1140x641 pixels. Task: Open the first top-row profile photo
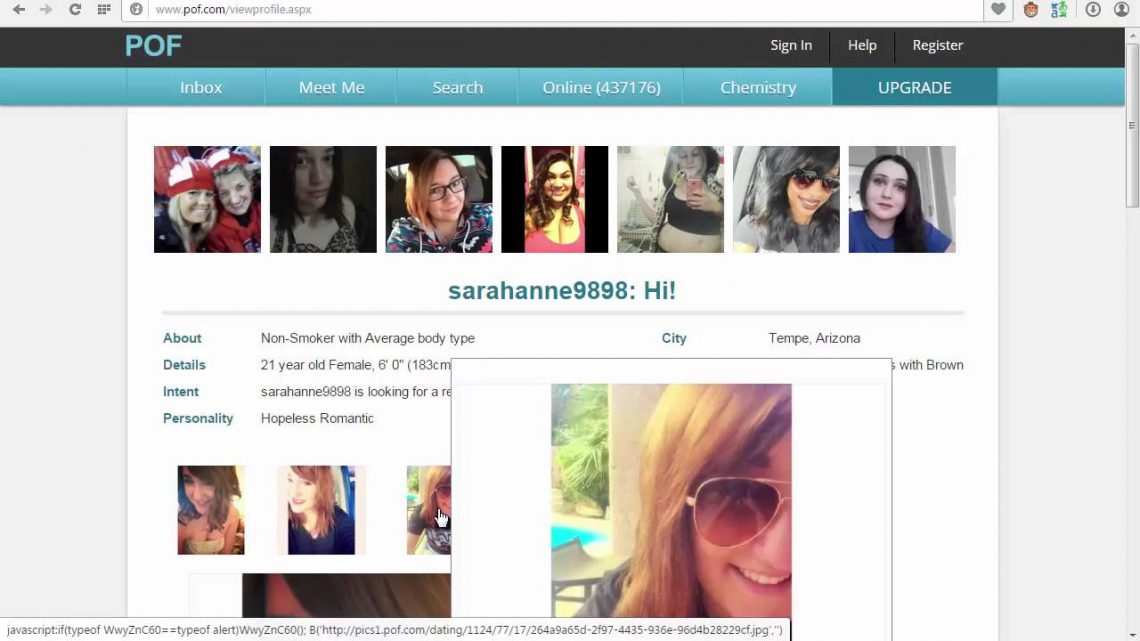click(x=206, y=198)
